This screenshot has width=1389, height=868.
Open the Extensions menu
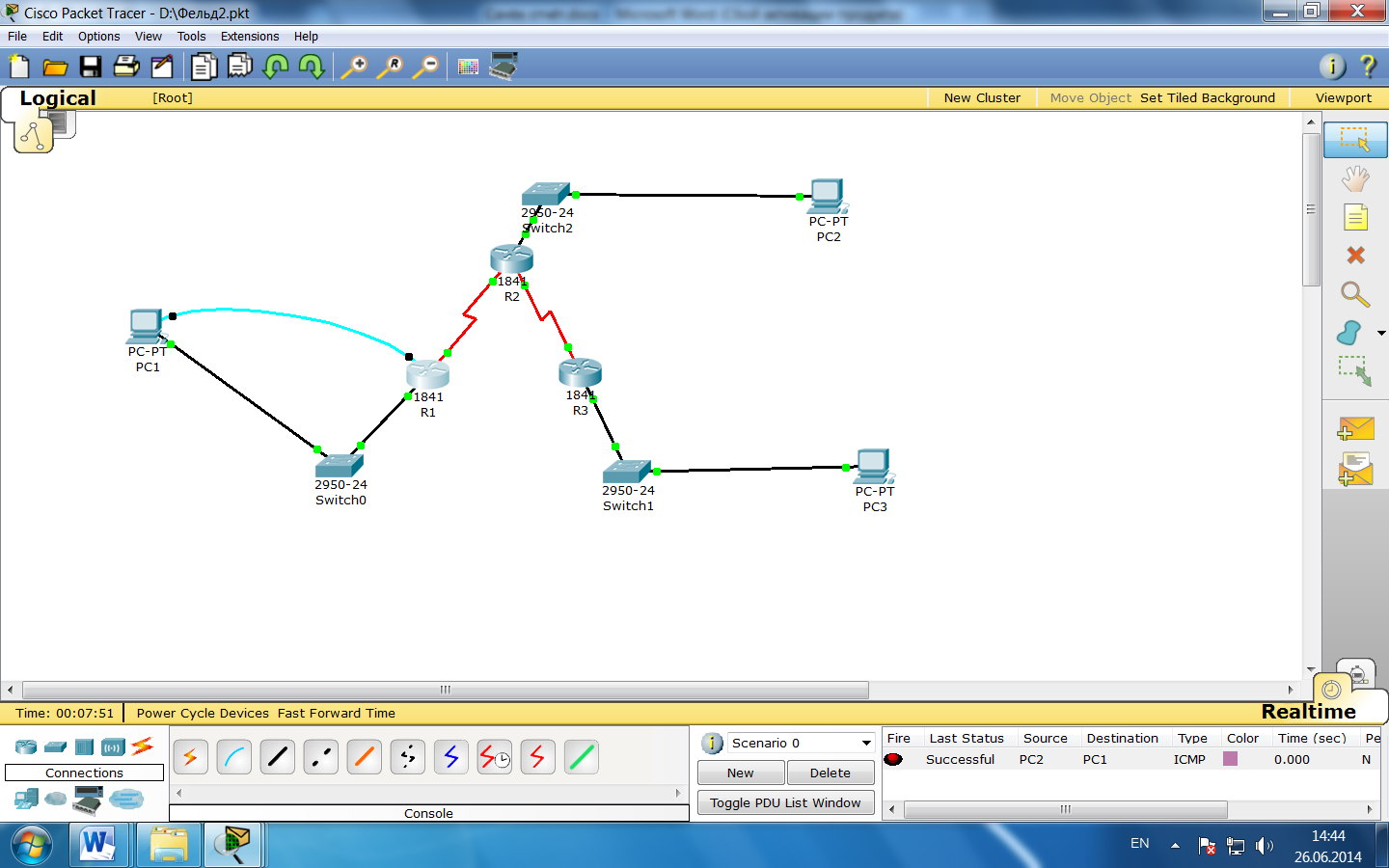(250, 37)
